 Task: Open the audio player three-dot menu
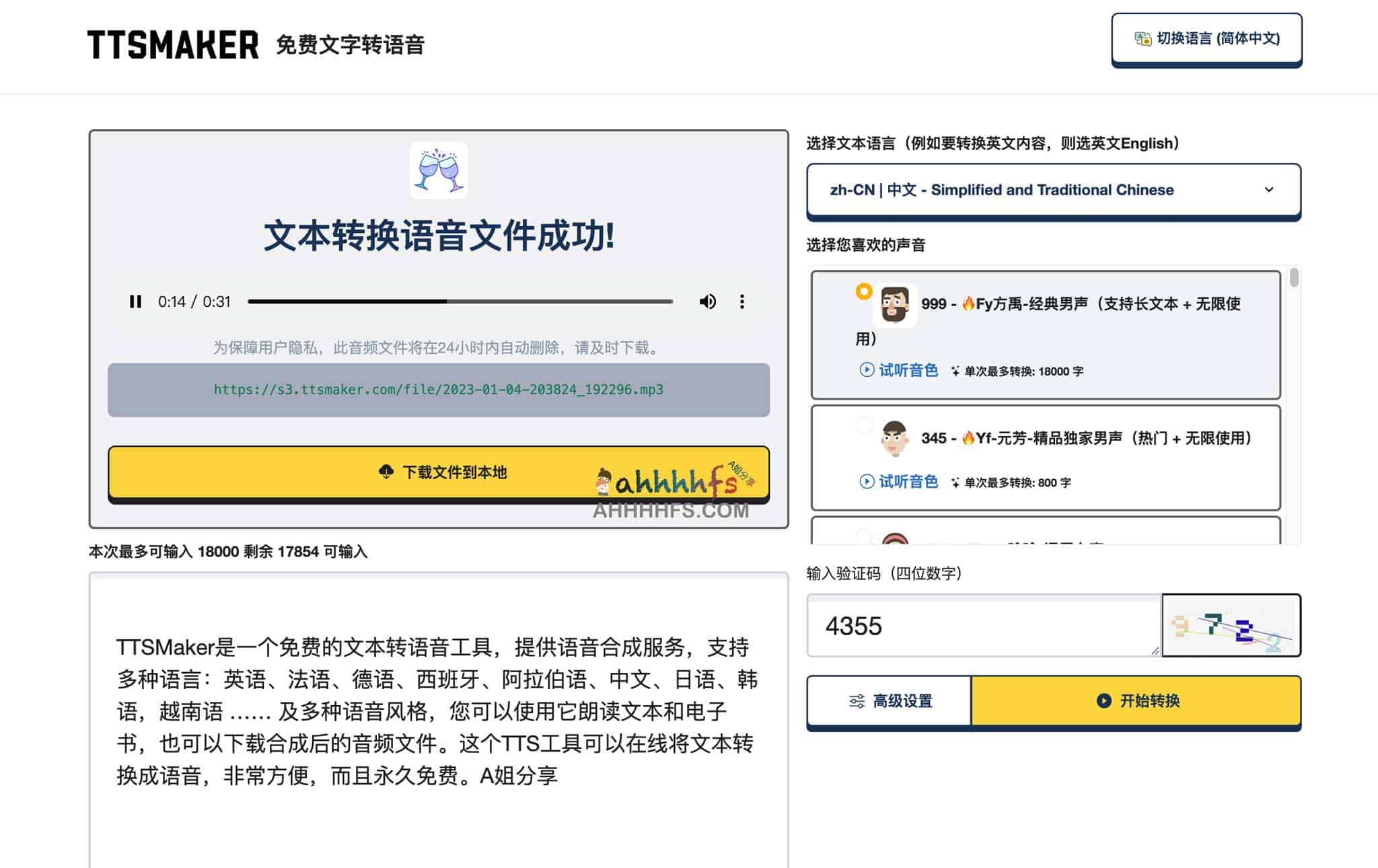pyautogui.click(x=742, y=301)
